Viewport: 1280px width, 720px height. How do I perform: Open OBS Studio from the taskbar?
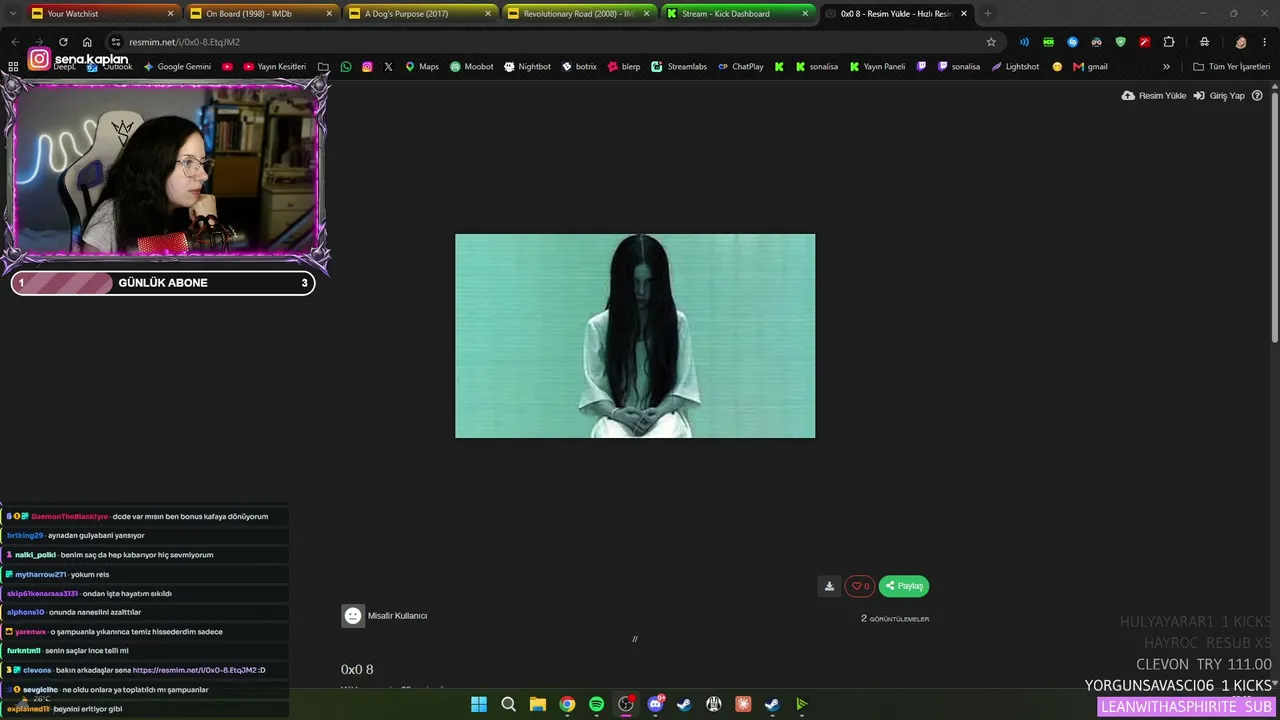(x=626, y=704)
